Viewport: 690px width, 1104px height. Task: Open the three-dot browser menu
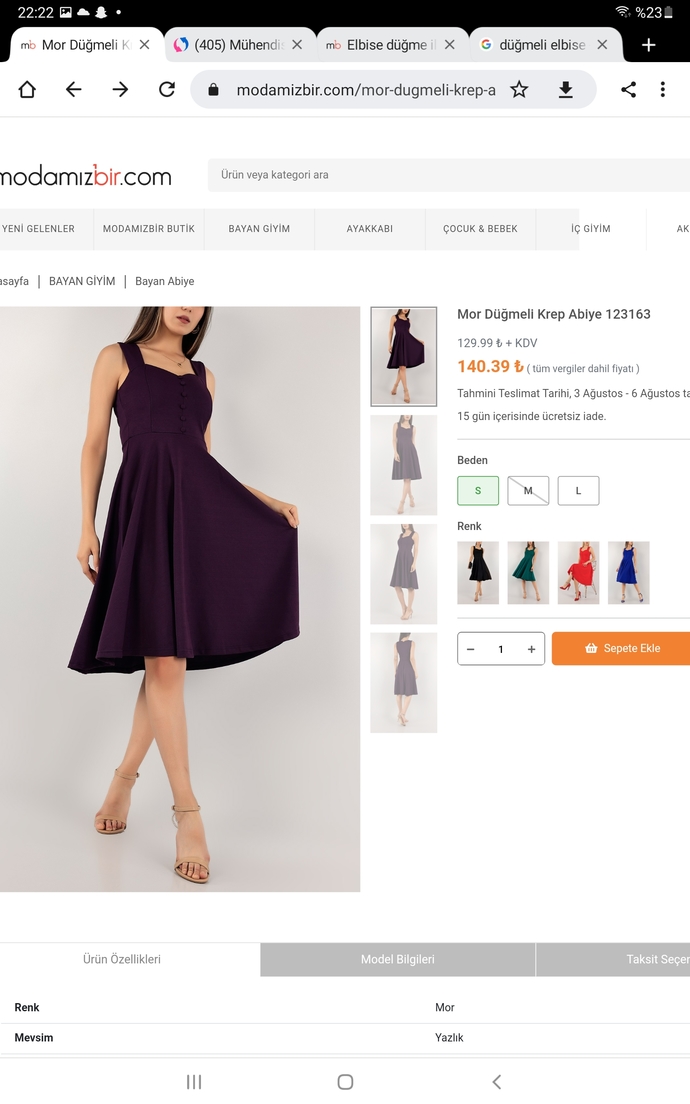click(x=663, y=89)
